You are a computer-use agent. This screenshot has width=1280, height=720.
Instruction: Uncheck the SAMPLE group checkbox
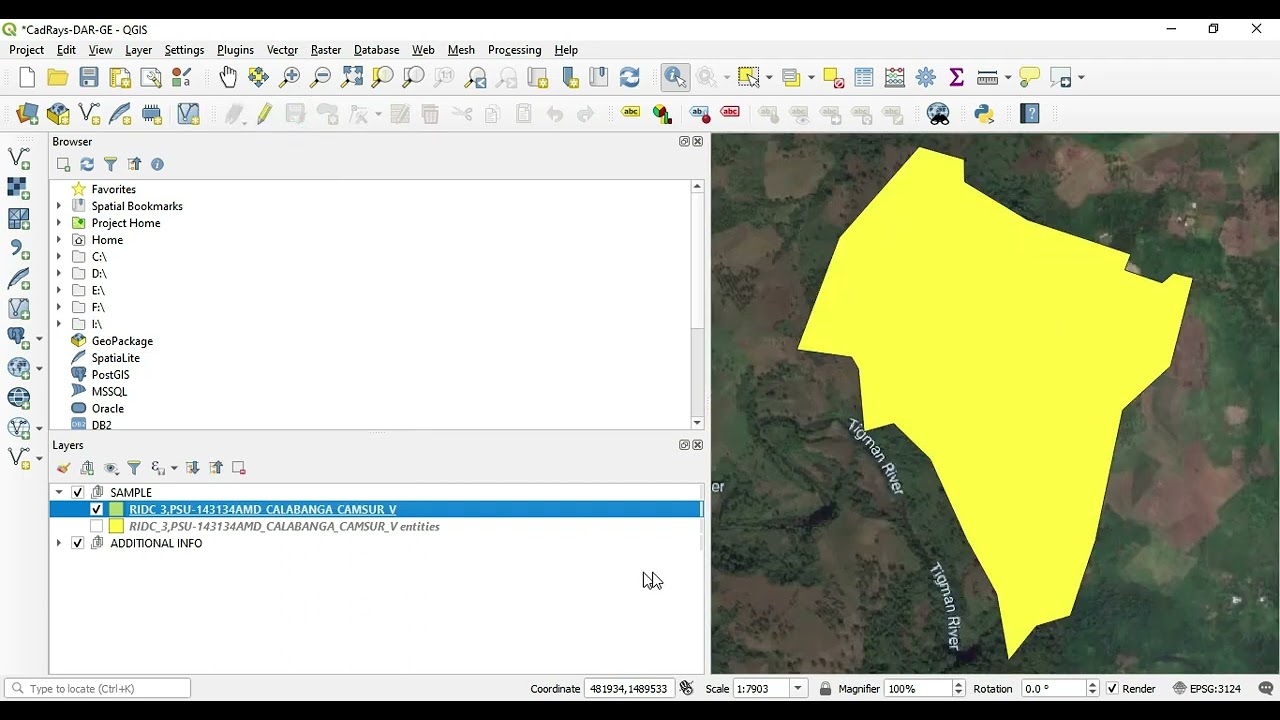78,492
